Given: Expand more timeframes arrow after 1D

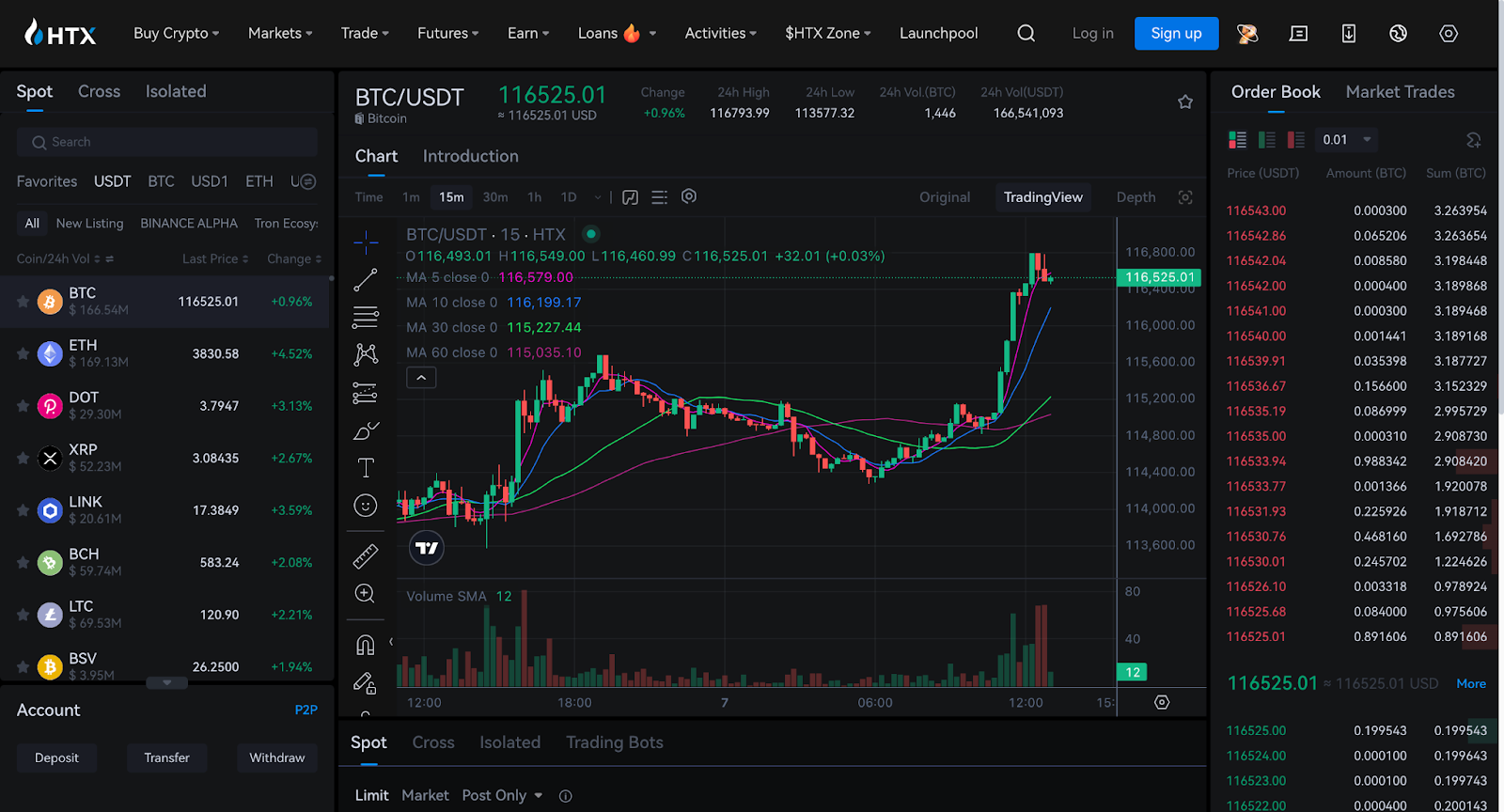Looking at the screenshot, I should [597, 197].
